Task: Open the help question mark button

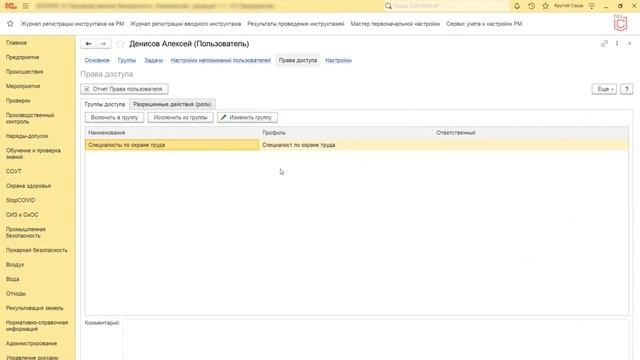Action: tap(627, 89)
